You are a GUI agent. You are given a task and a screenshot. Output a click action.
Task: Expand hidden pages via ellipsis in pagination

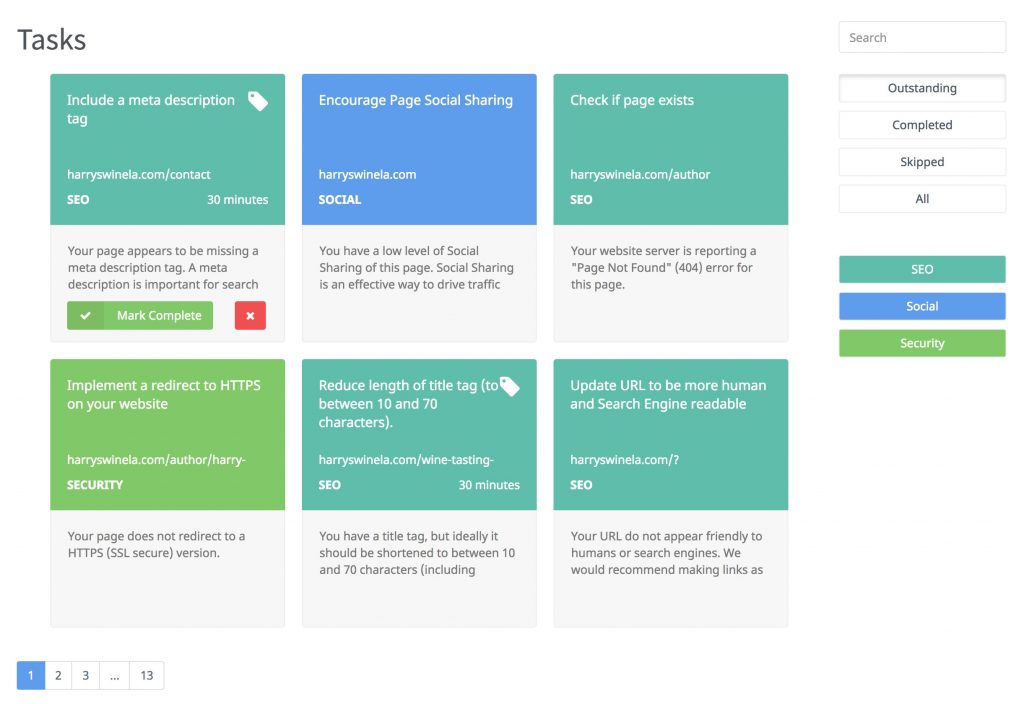point(114,675)
